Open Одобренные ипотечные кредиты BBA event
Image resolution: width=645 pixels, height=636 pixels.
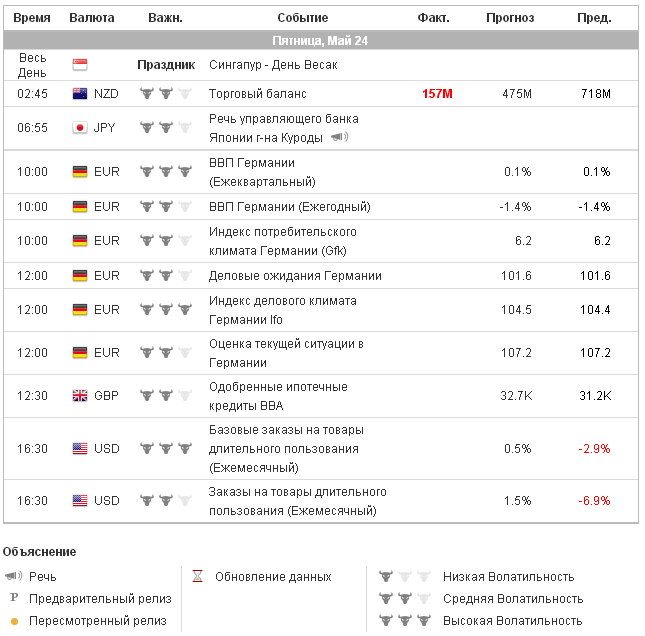tap(278, 395)
